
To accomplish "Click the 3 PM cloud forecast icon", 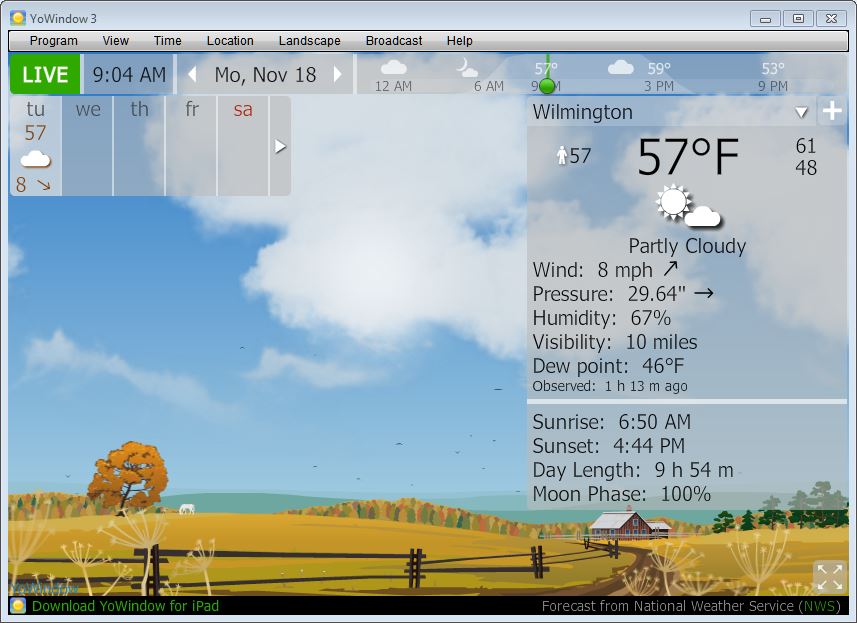I will (x=621, y=68).
